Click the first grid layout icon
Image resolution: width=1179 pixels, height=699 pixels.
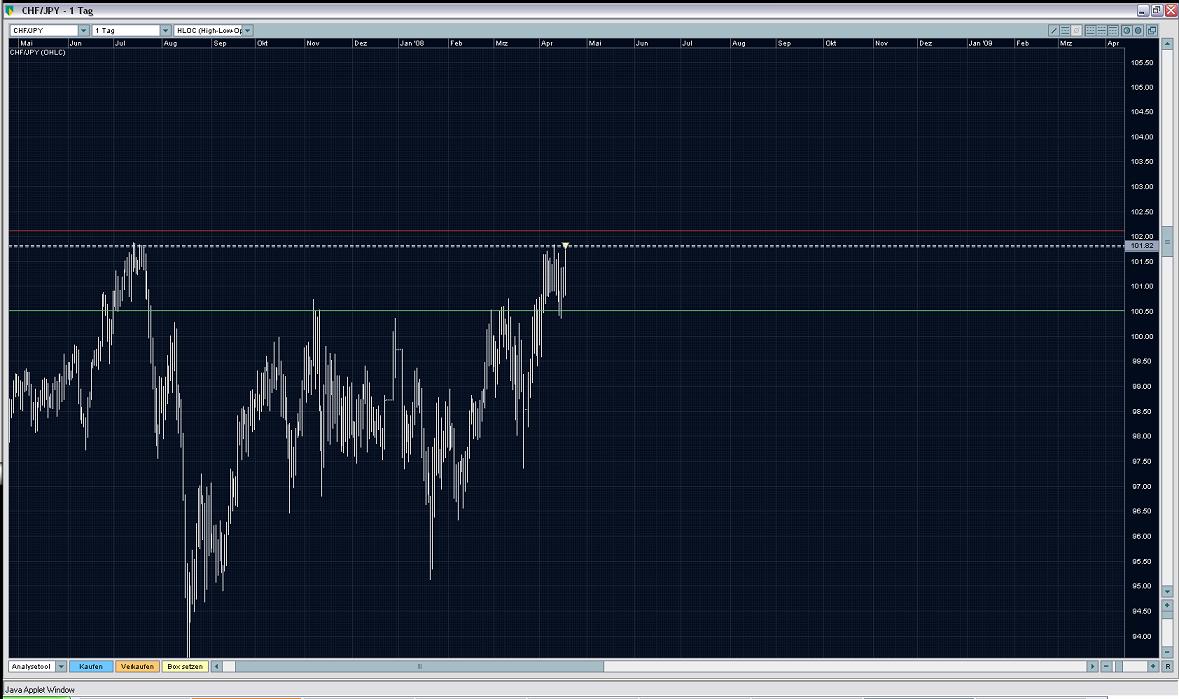1090,30
